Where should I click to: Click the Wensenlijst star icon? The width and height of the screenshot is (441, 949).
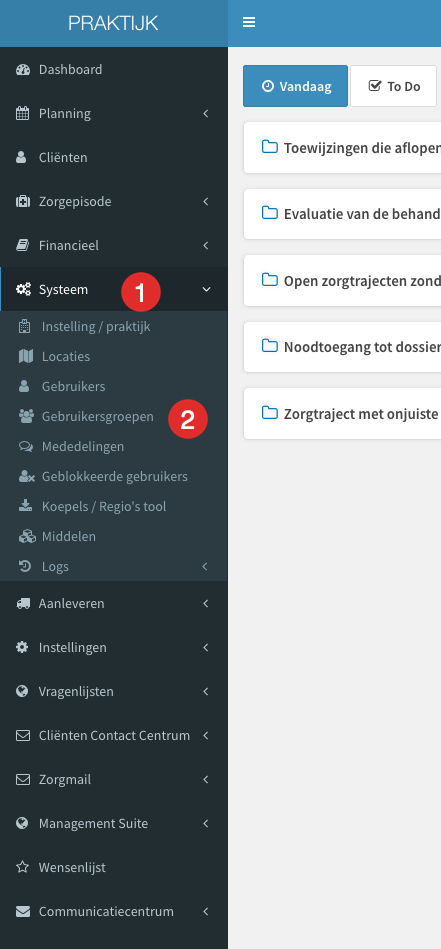coord(22,867)
